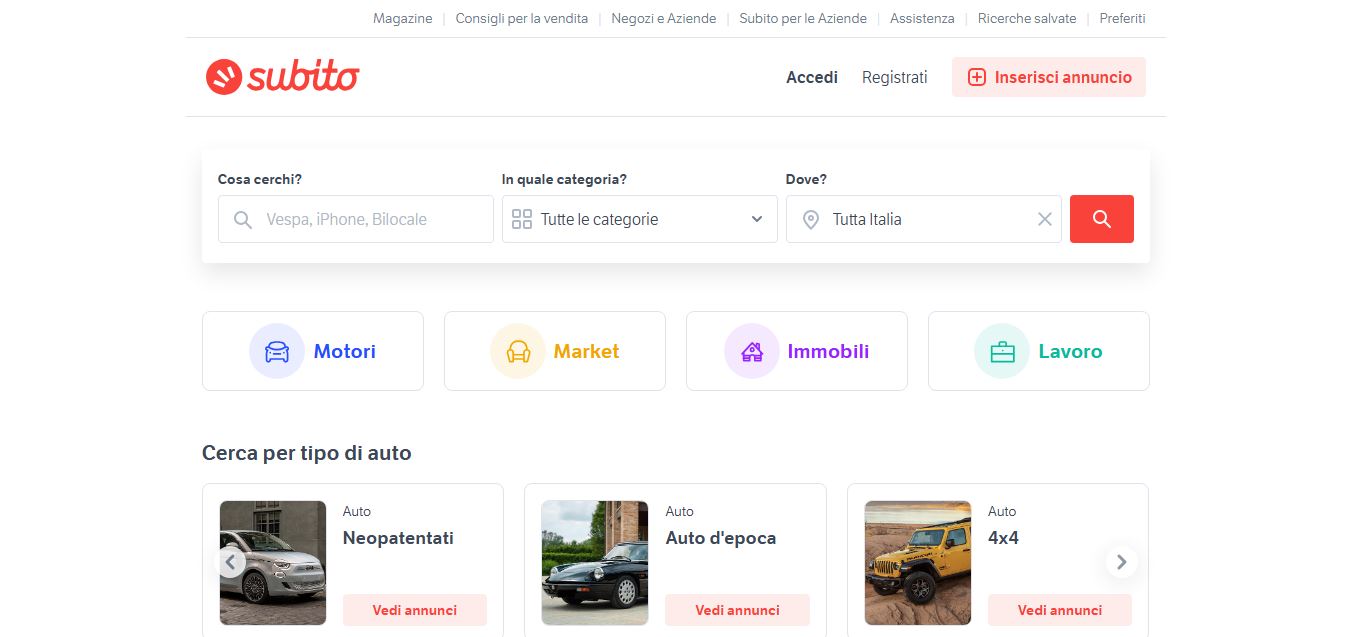Click the Accedi login link

811,77
